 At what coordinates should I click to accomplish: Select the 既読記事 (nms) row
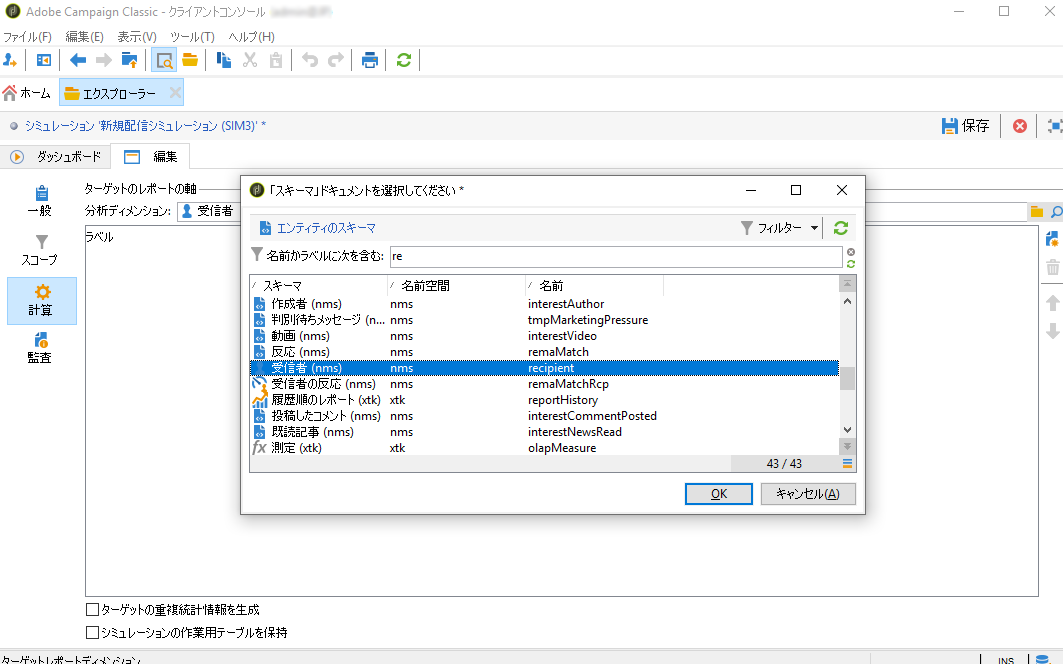[x=544, y=432]
